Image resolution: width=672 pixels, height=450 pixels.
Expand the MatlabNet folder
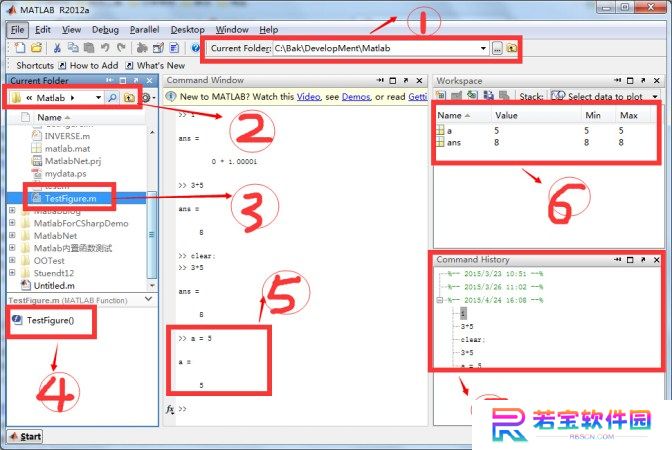12,235
